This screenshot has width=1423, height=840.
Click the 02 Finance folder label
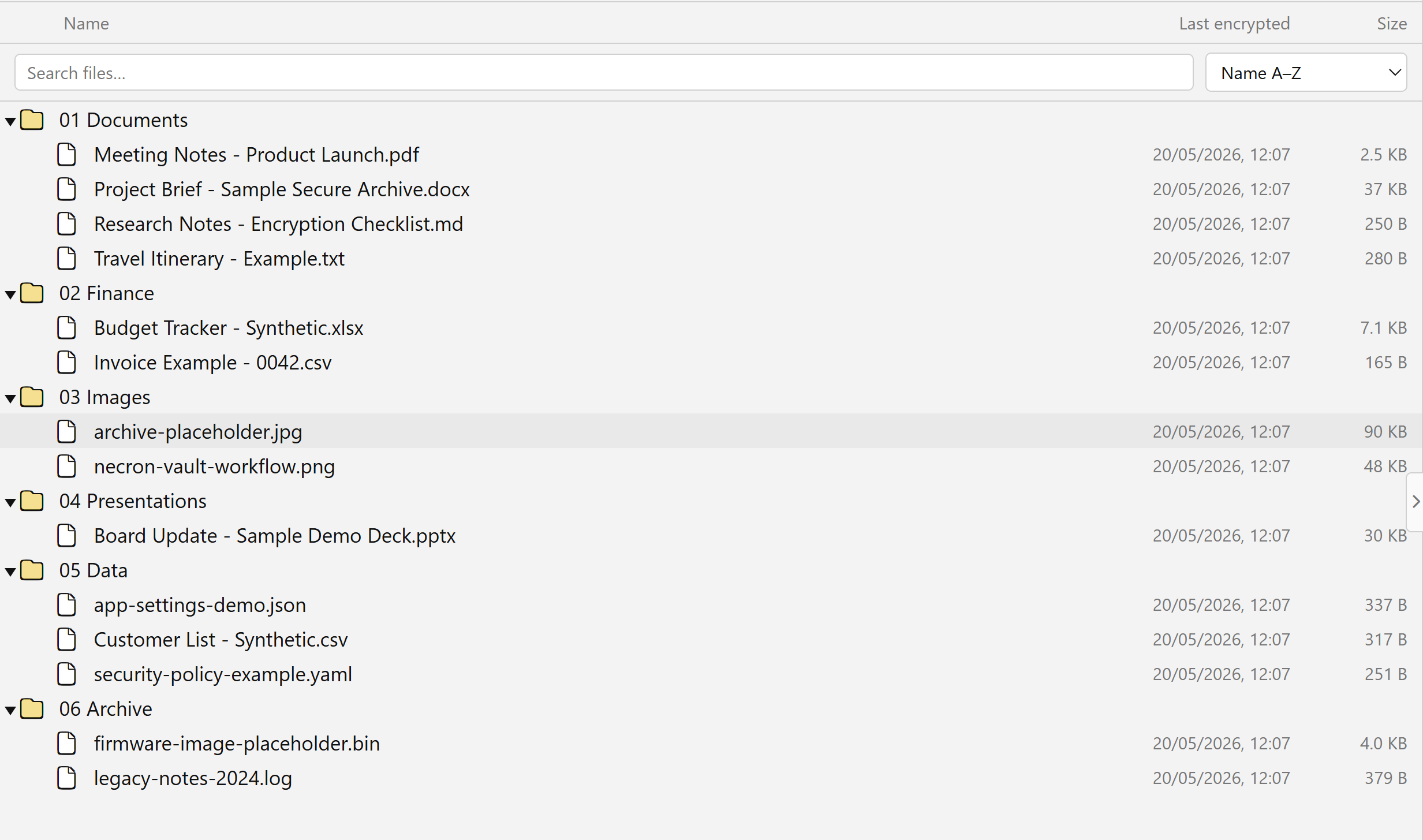(106, 293)
